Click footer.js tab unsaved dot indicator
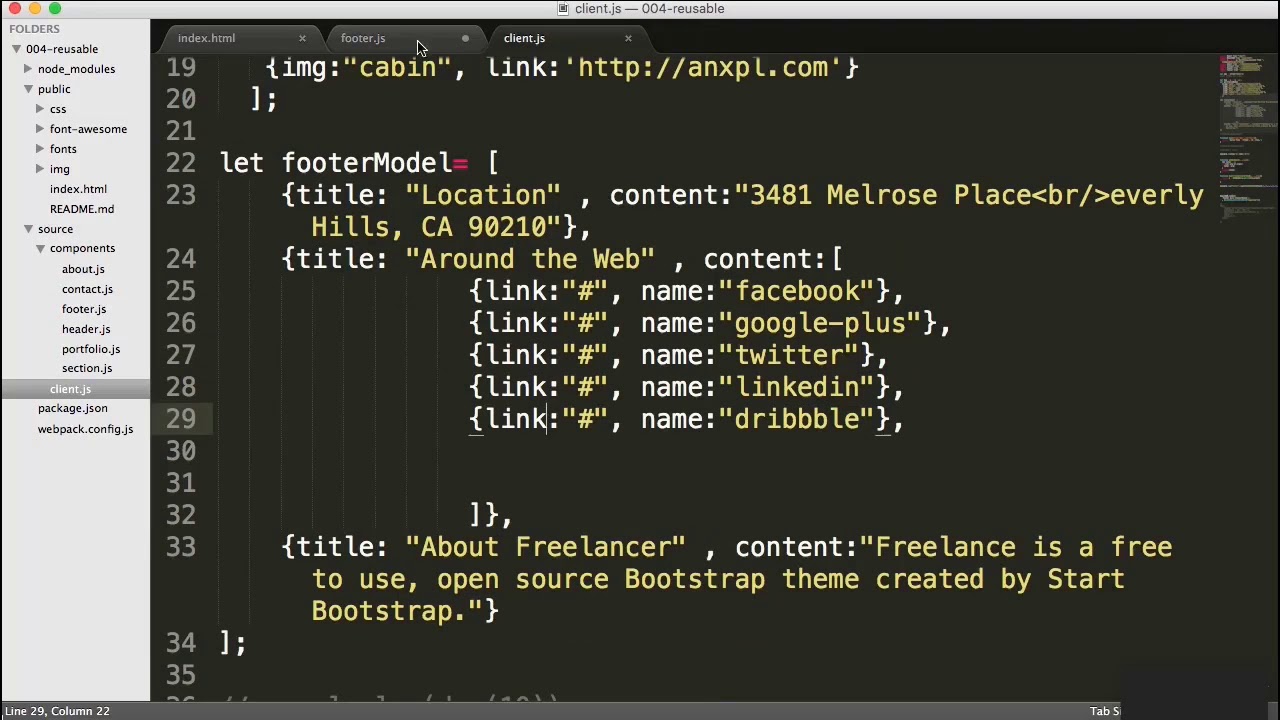The width and height of the screenshot is (1280, 720). (465, 39)
